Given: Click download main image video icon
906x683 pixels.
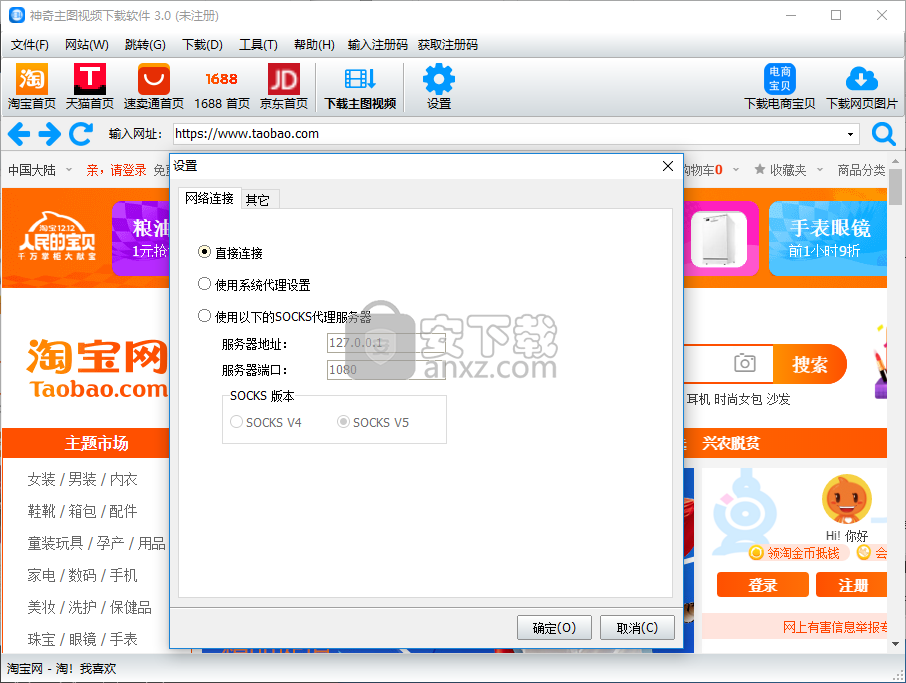Looking at the screenshot, I should click(360, 87).
